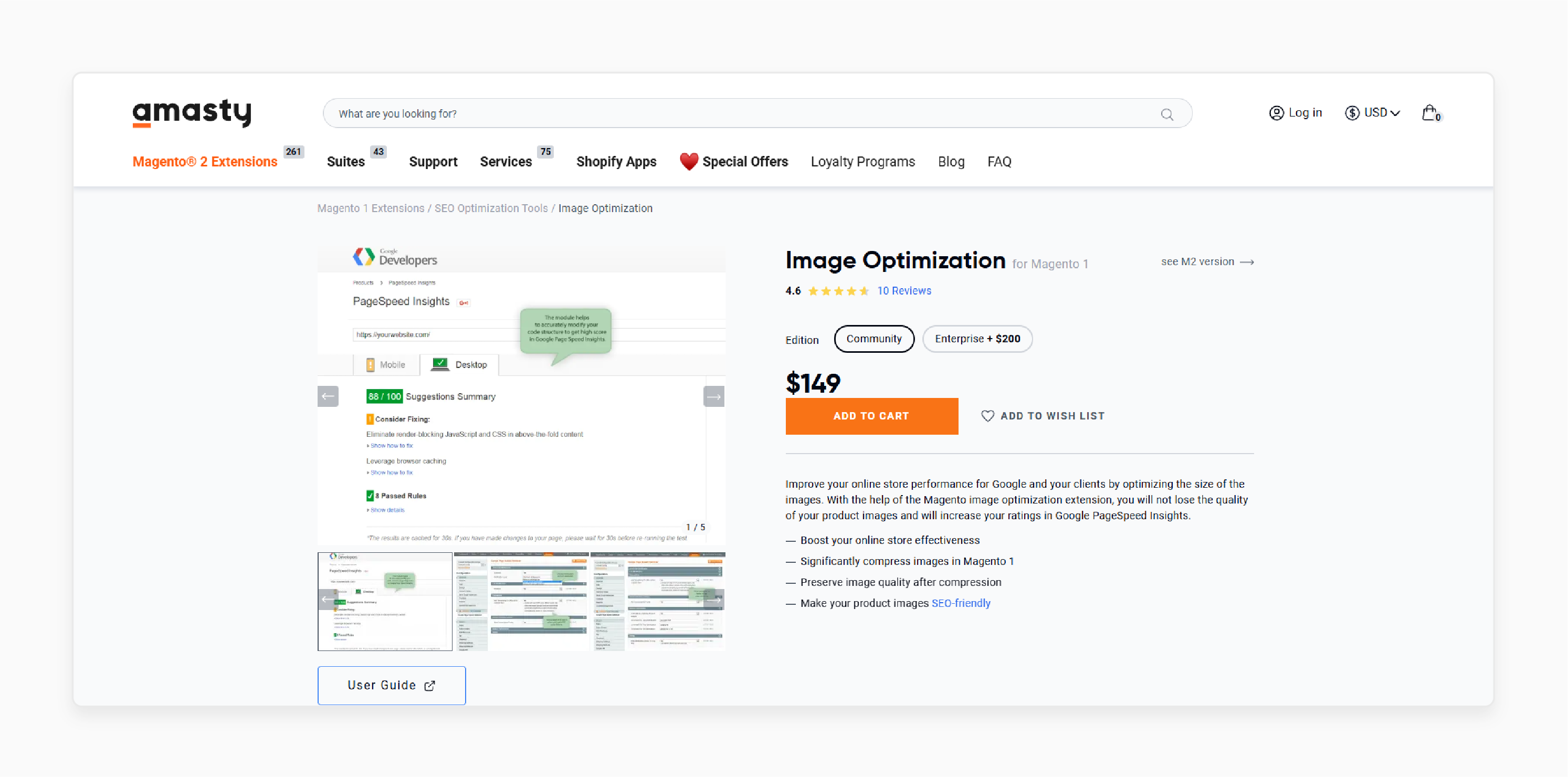Screen dimensions: 1568x777
Task: Click 'Preserve image quality after compression' text
Action: click(900, 583)
